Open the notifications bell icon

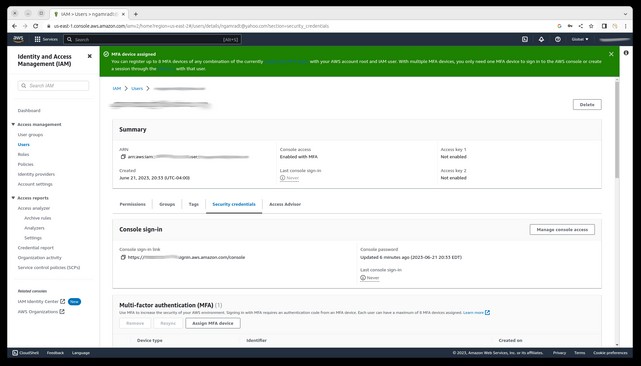point(541,39)
